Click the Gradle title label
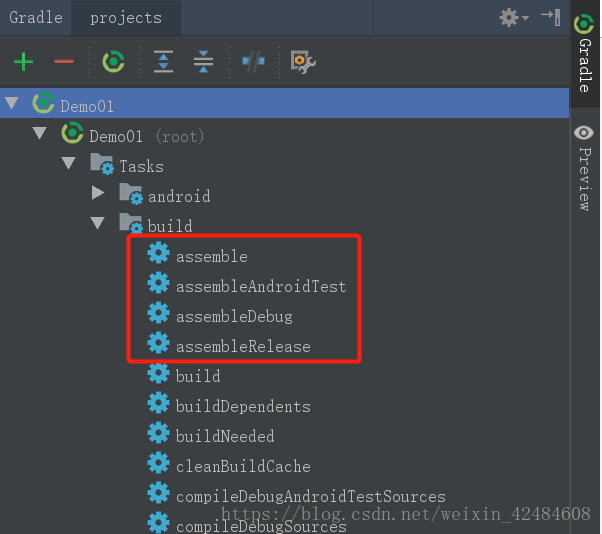 36,18
